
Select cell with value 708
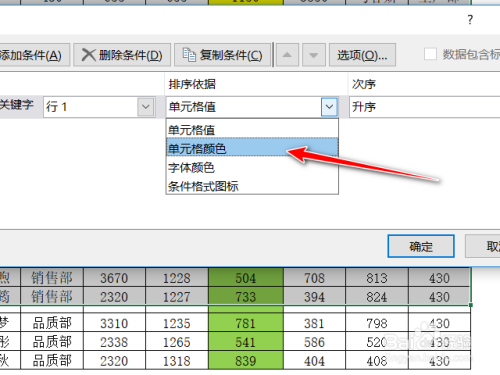coord(314,277)
